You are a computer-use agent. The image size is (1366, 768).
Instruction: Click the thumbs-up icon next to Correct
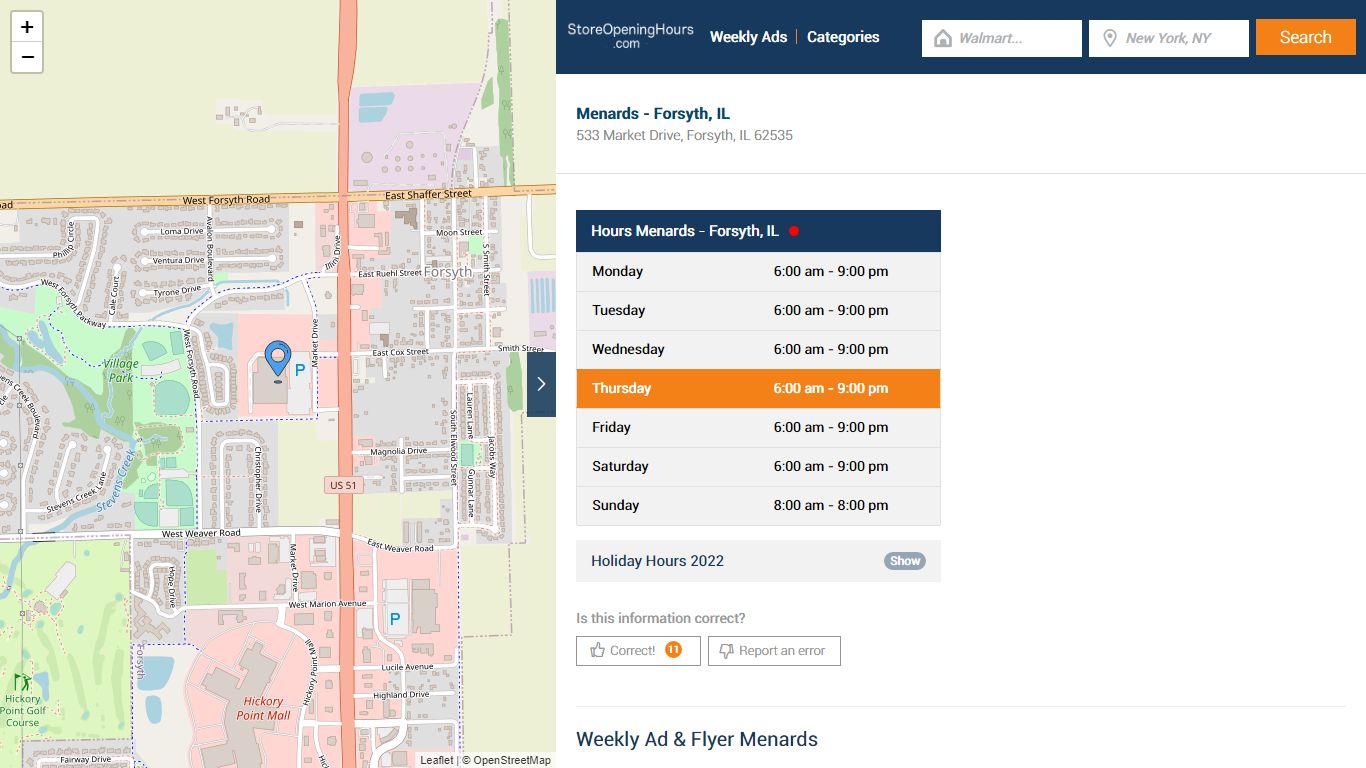tap(598, 650)
